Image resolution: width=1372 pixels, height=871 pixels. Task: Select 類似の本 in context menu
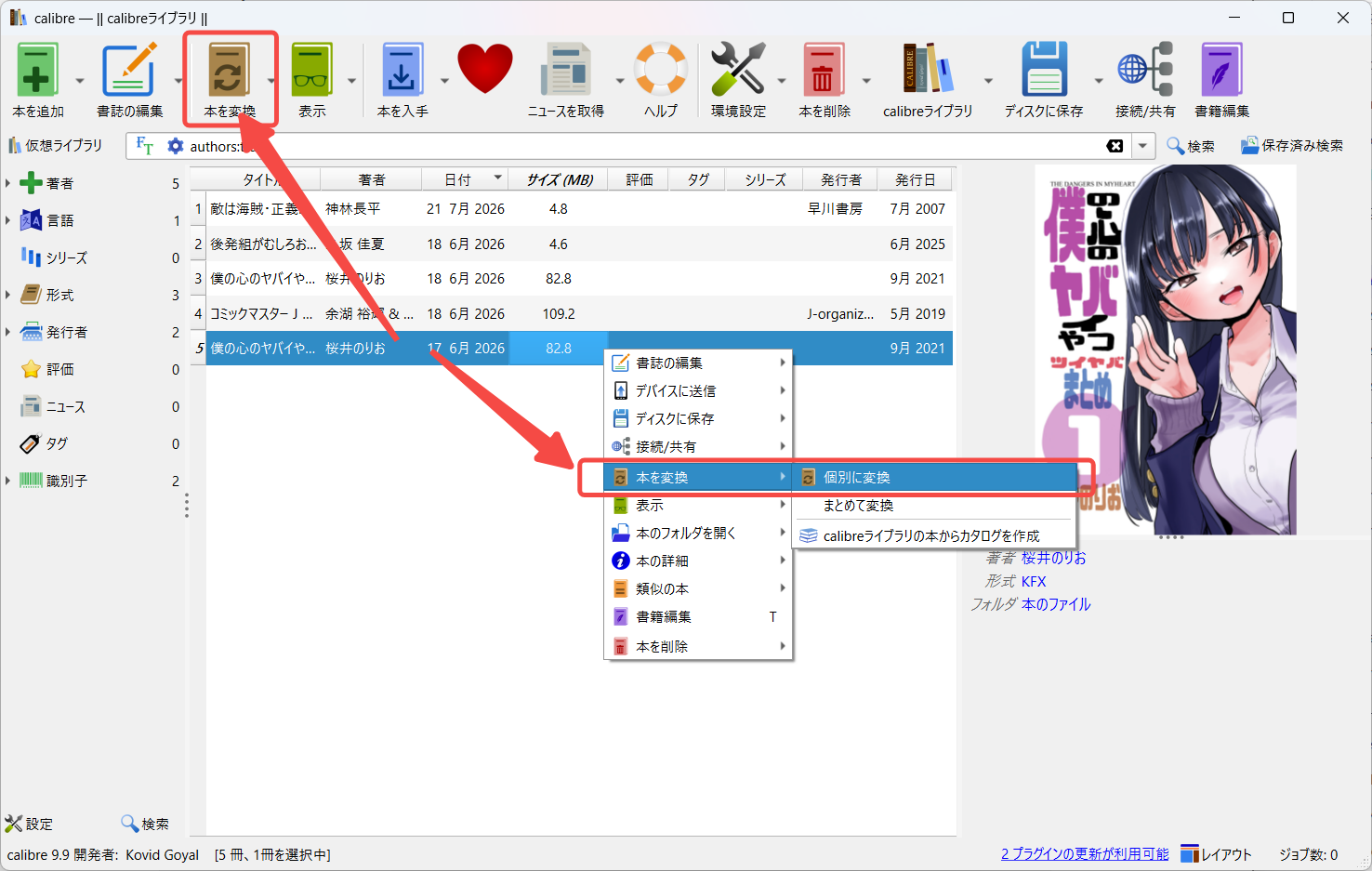(698, 589)
